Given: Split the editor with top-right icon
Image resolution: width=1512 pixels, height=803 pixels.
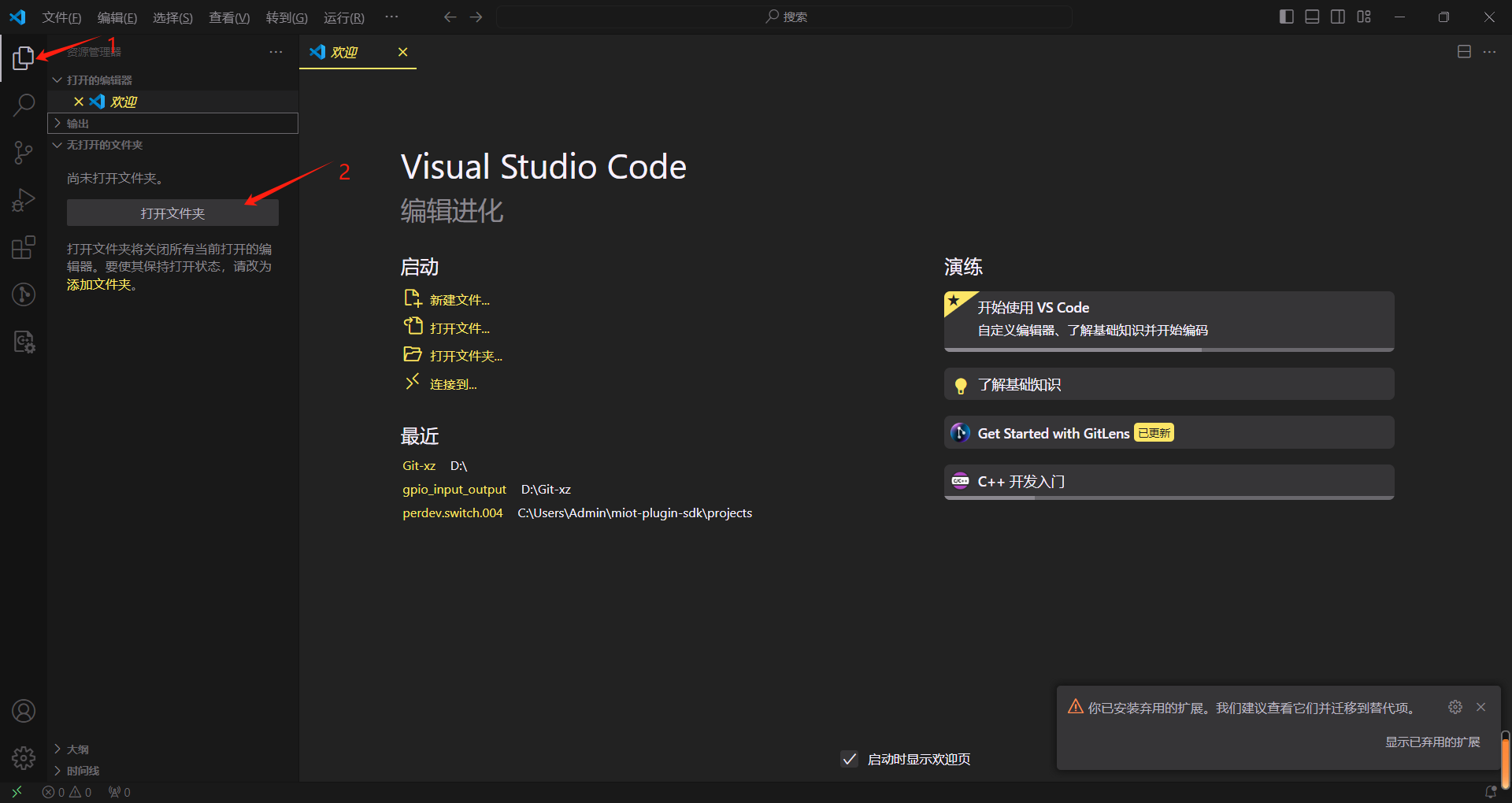Looking at the screenshot, I should point(1464,52).
